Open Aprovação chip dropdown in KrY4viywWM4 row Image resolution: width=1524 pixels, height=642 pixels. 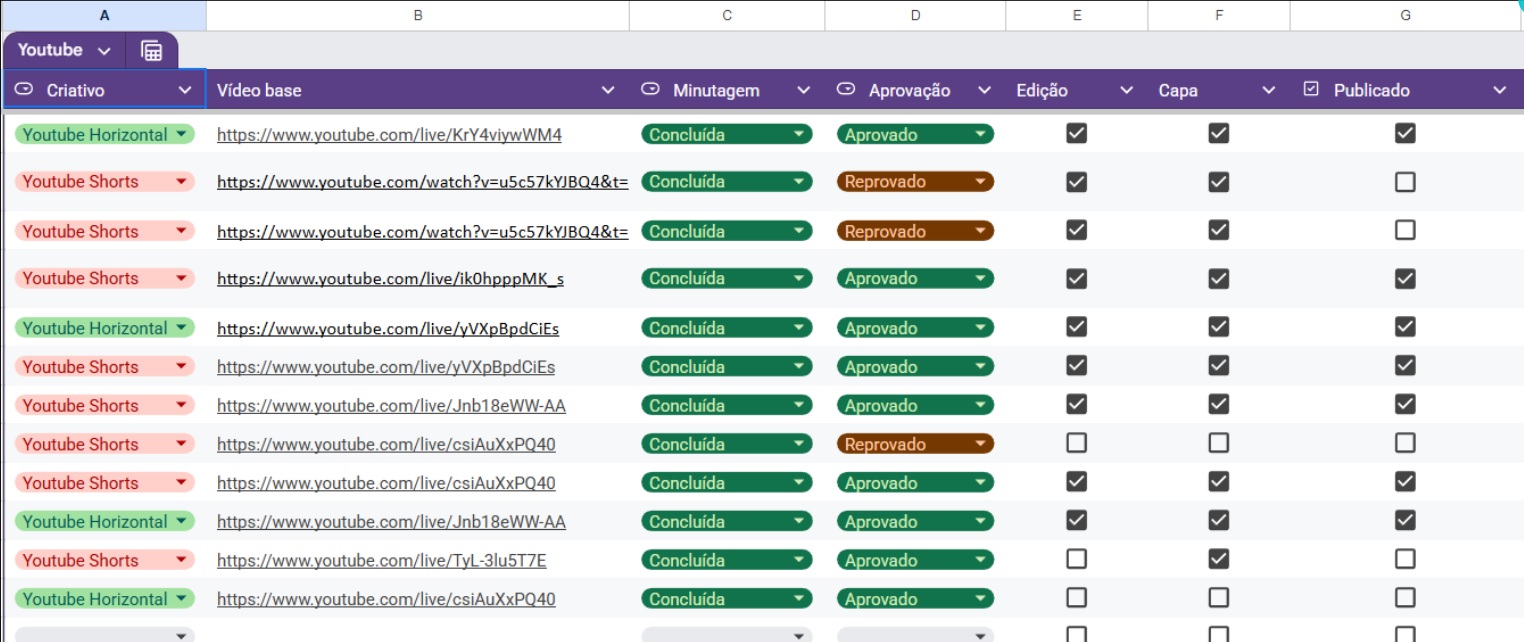coord(980,134)
